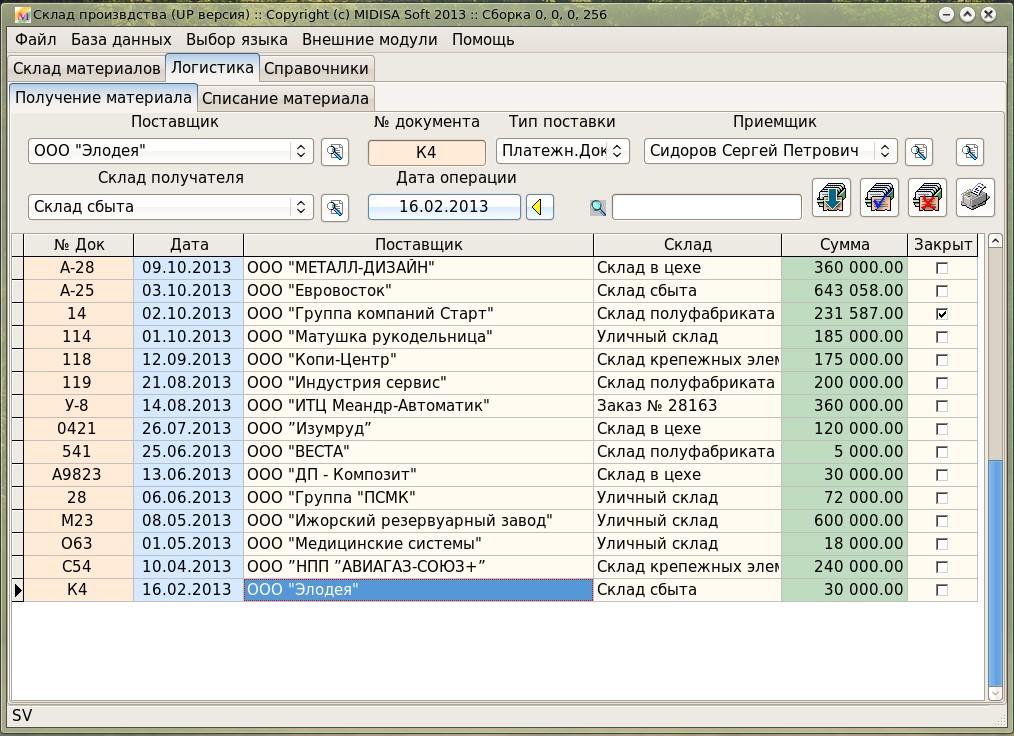This screenshot has height=736, width=1014.
Task: Open the База данных menu
Action: pos(121,40)
